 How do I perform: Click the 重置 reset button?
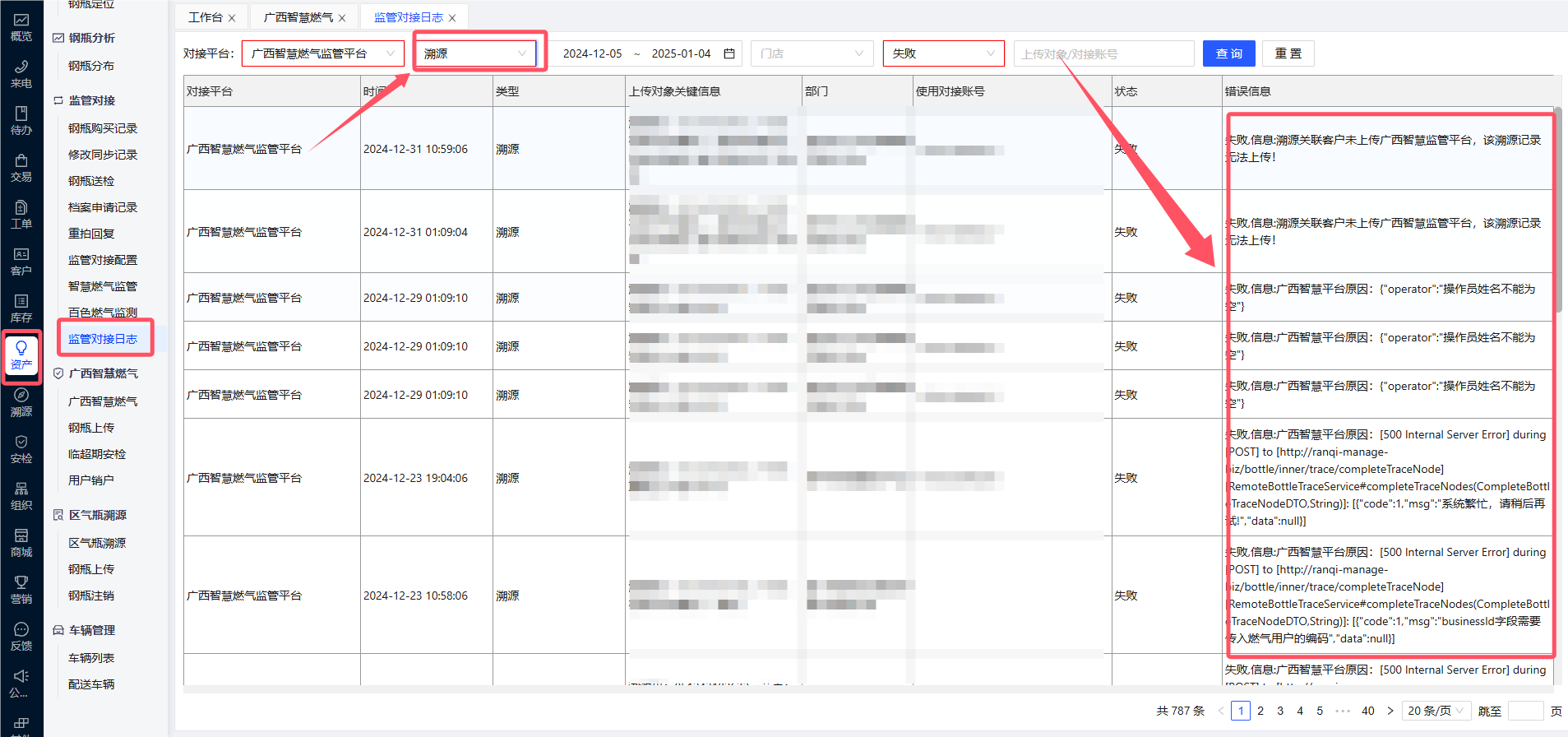point(1288,53)
